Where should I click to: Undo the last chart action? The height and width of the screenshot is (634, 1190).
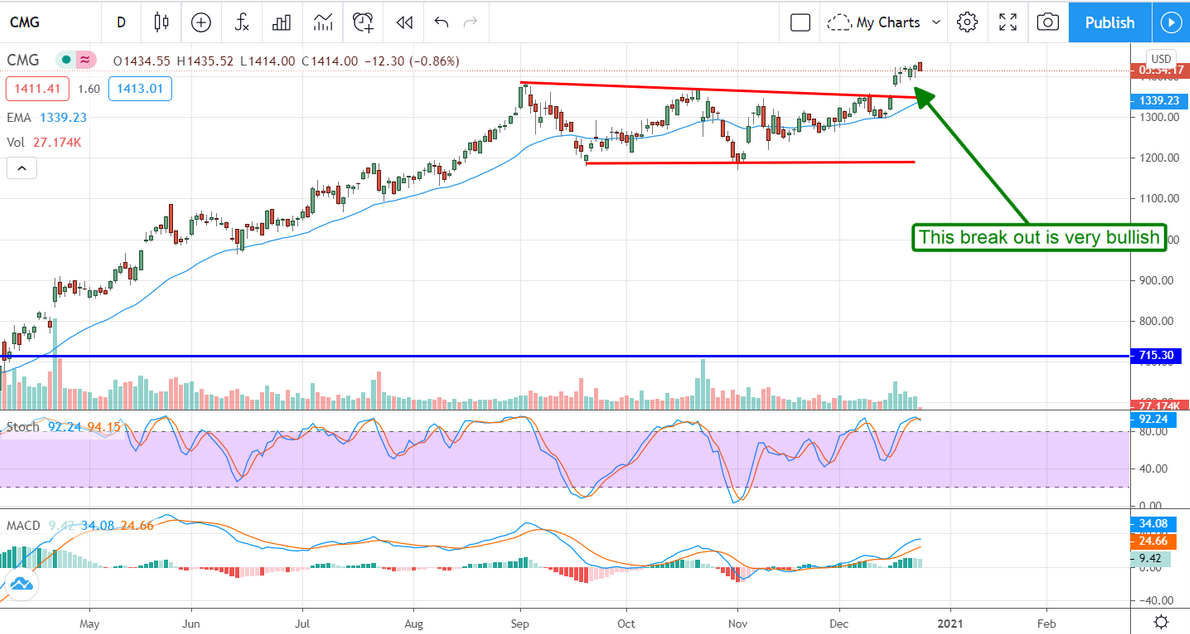[x=441, y=23]
